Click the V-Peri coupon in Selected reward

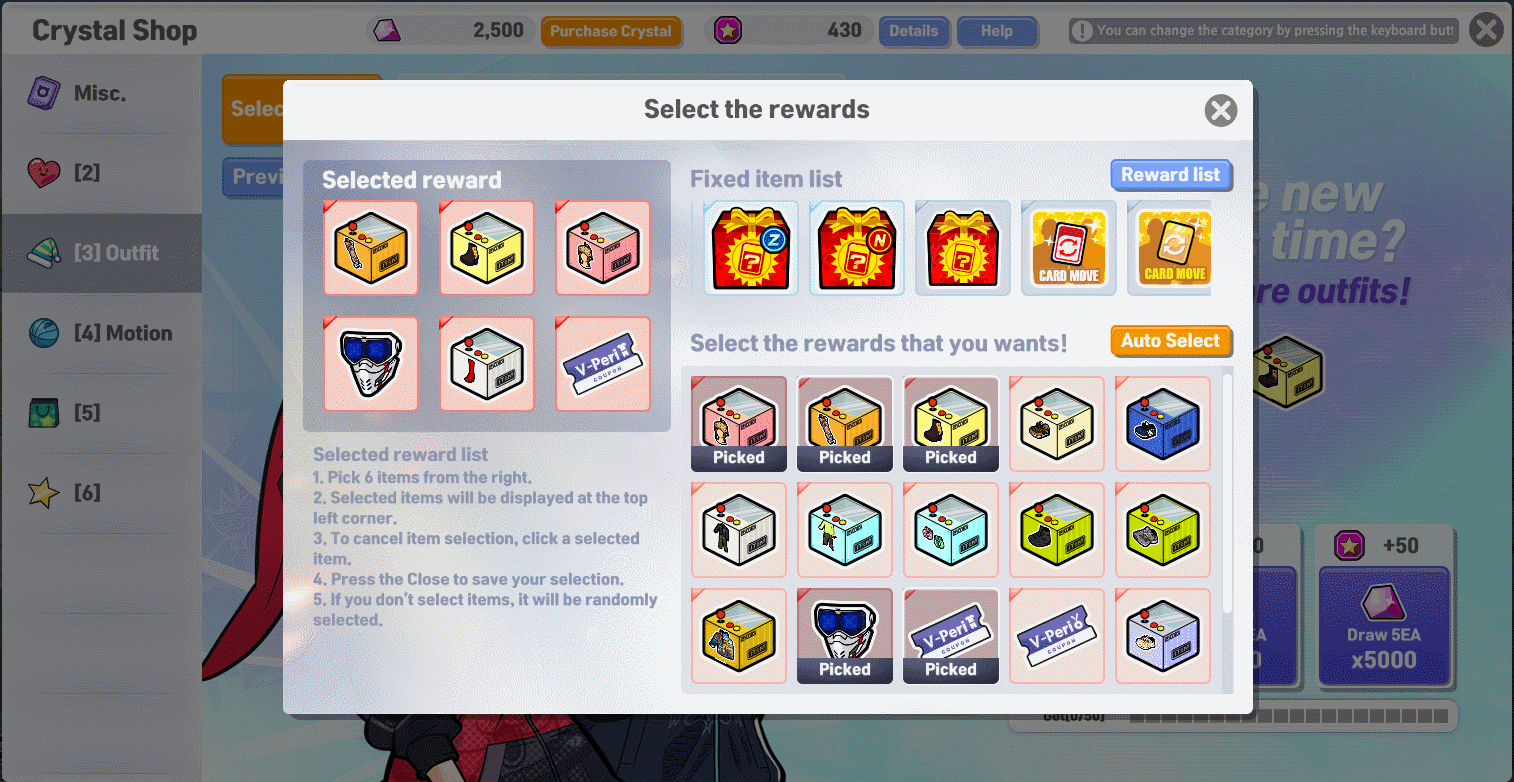pyautogui.click(x=603, y=364)
